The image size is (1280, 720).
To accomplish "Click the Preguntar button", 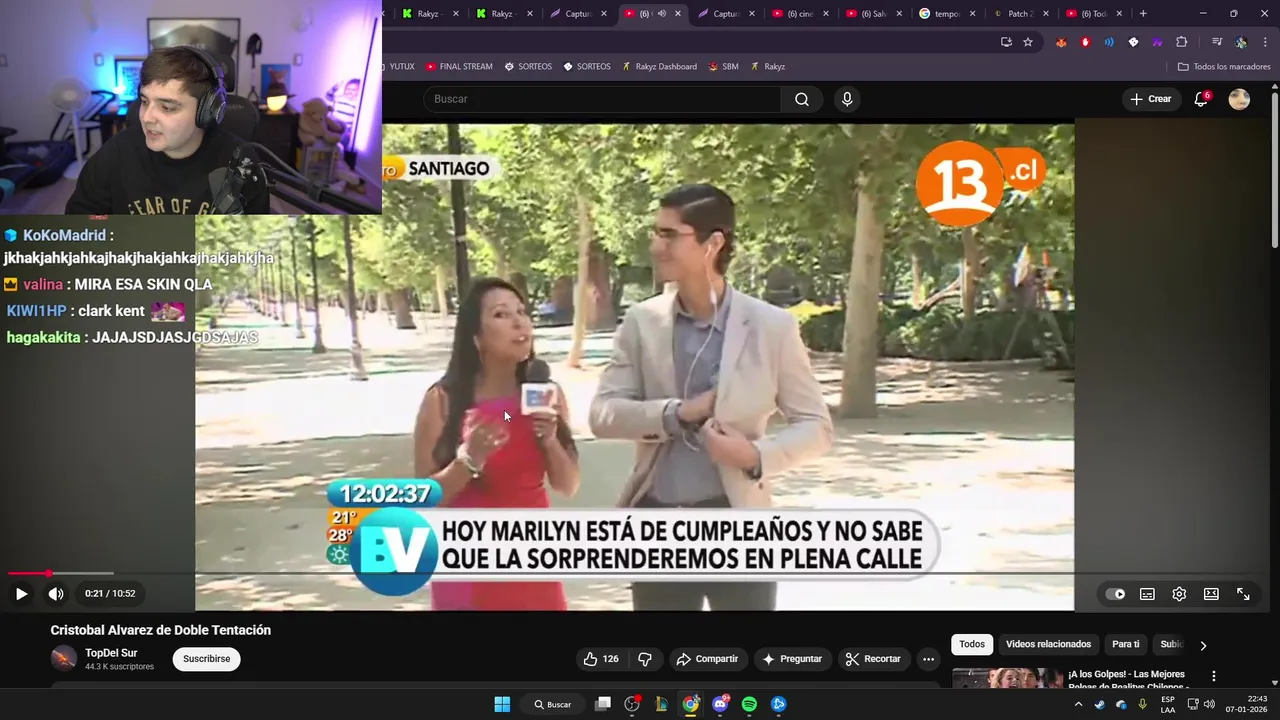I will 791,659.
